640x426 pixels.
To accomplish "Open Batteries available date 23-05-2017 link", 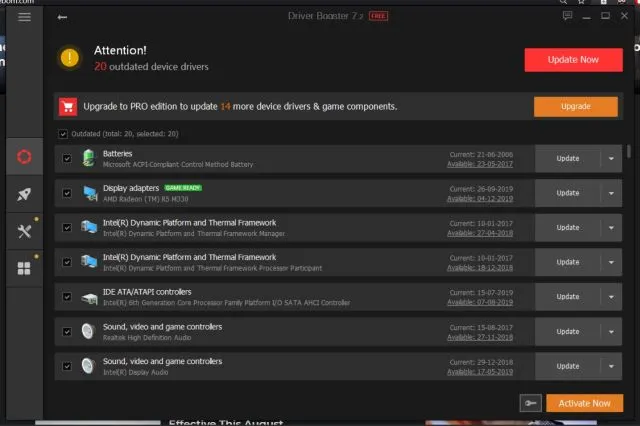I will pos(480,164).
